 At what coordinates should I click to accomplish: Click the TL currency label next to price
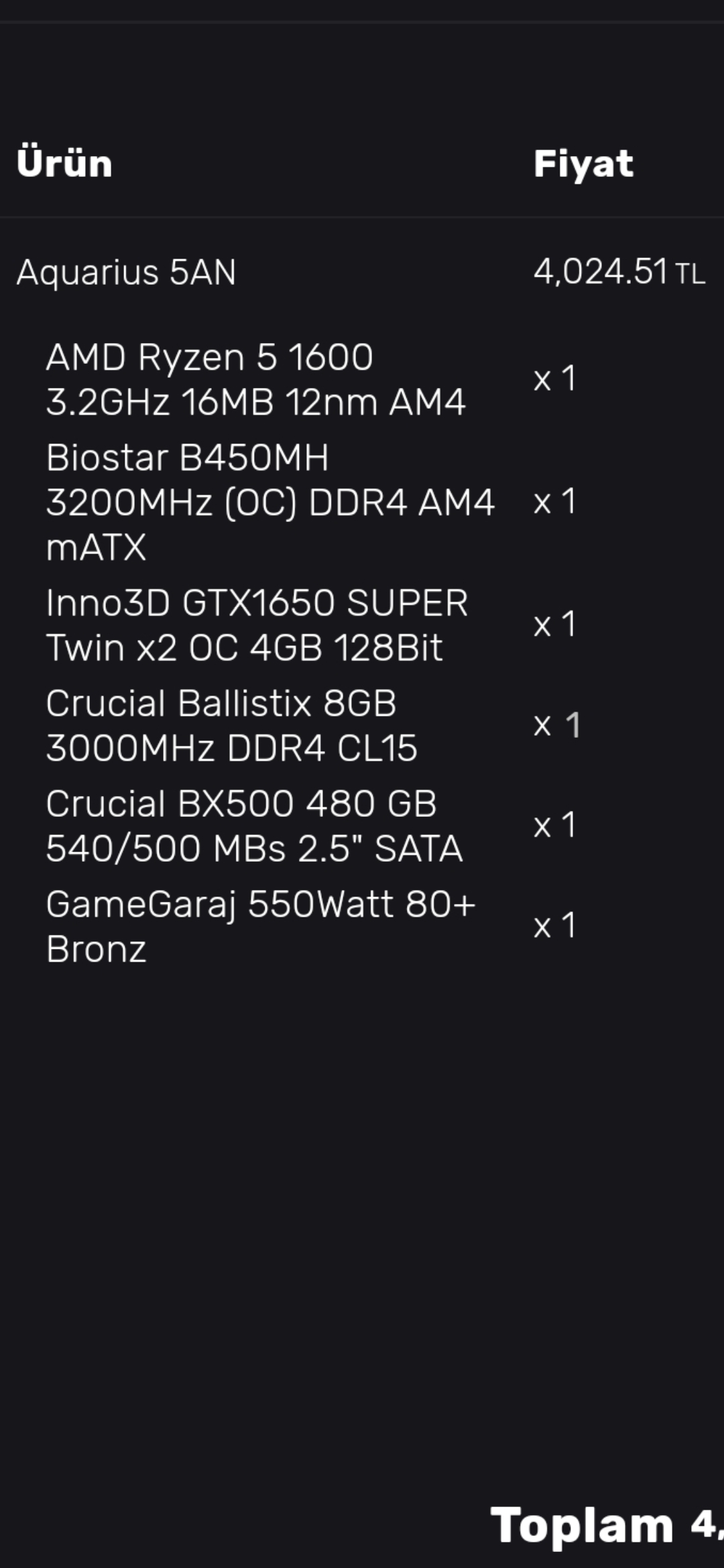(690, 275)
